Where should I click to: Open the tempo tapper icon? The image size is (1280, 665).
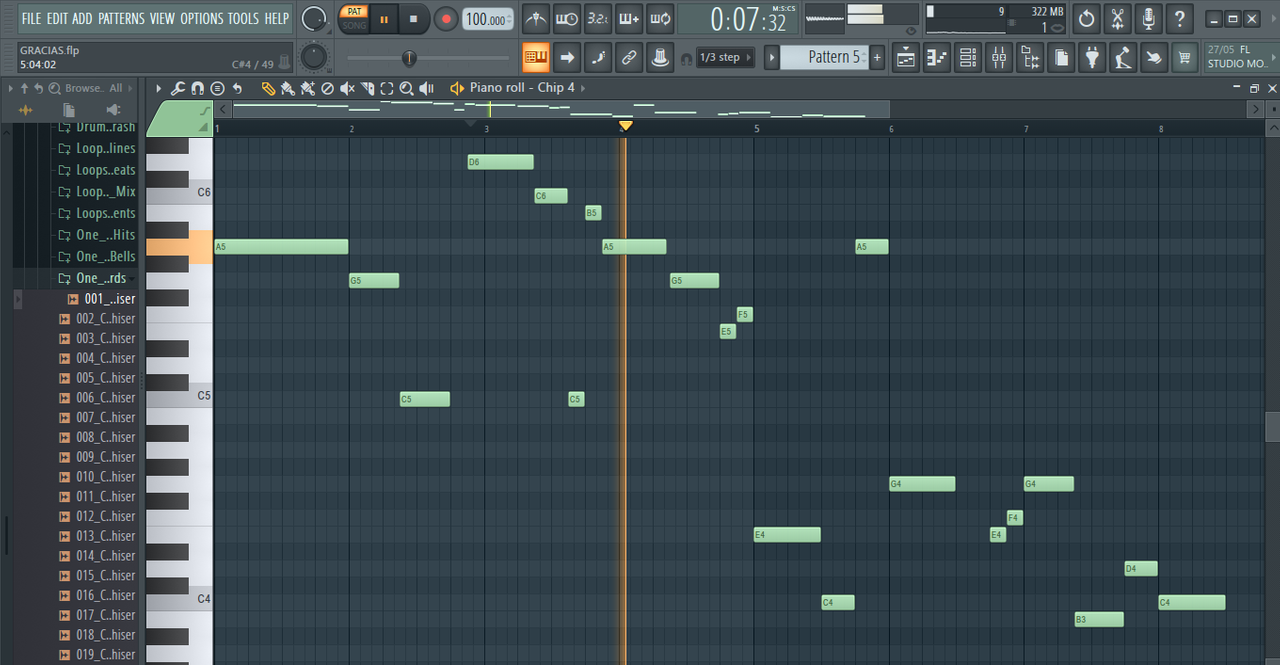[1123, 57]
